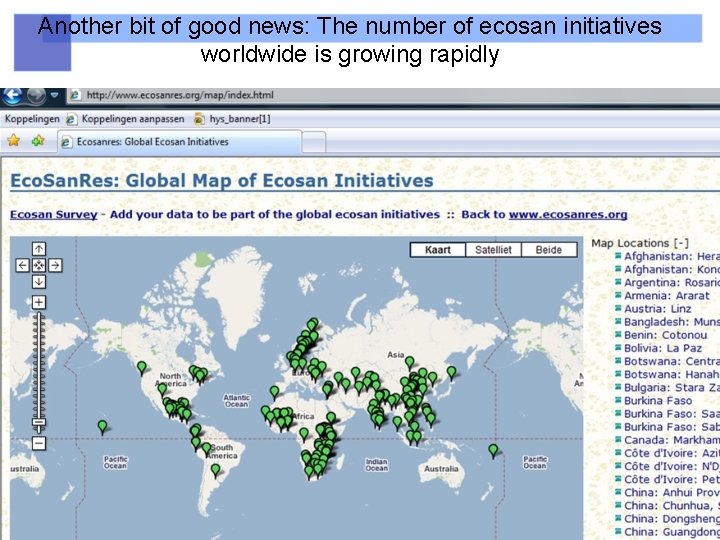Click the green marker in the Pacific near Hawaii
Screen dimensions: 720x540
(x=102, y=427)
